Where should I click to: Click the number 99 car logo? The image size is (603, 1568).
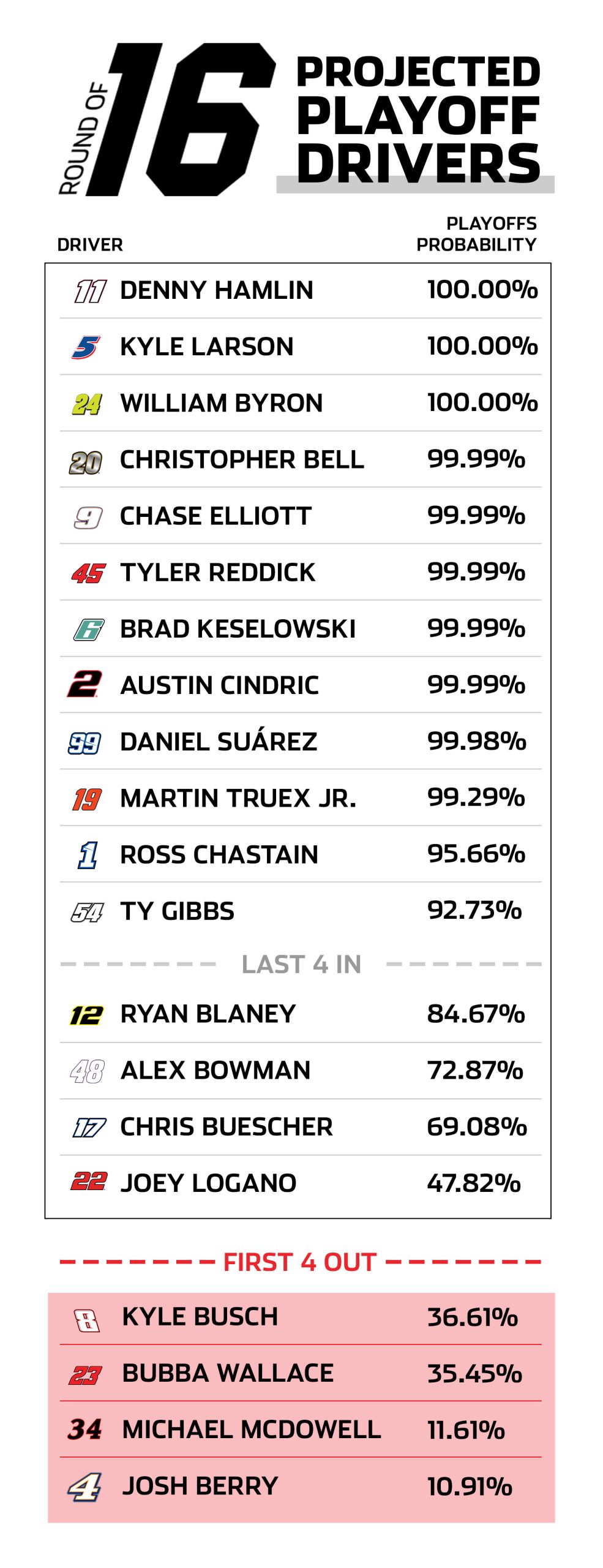click(x=84, y=743)
